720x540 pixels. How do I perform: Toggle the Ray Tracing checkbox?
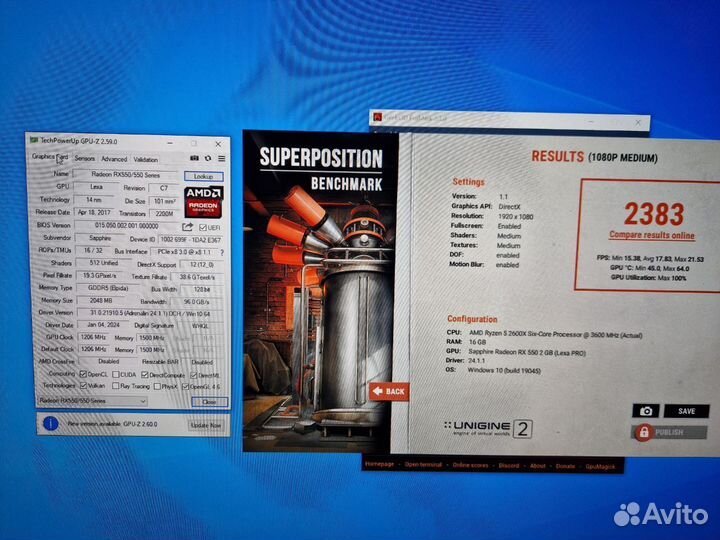[x=116, y=386]
